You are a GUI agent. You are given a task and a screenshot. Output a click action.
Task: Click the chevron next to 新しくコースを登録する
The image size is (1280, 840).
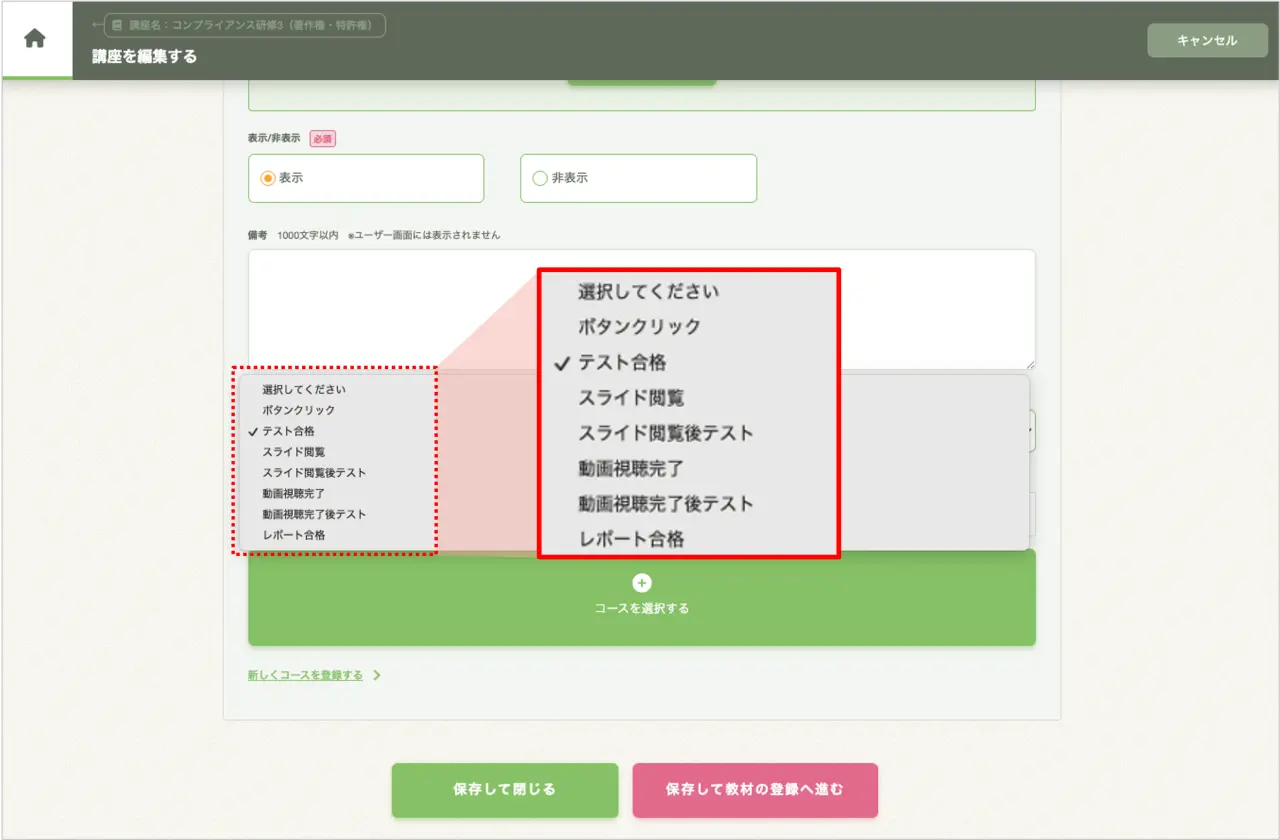(377, 675)
